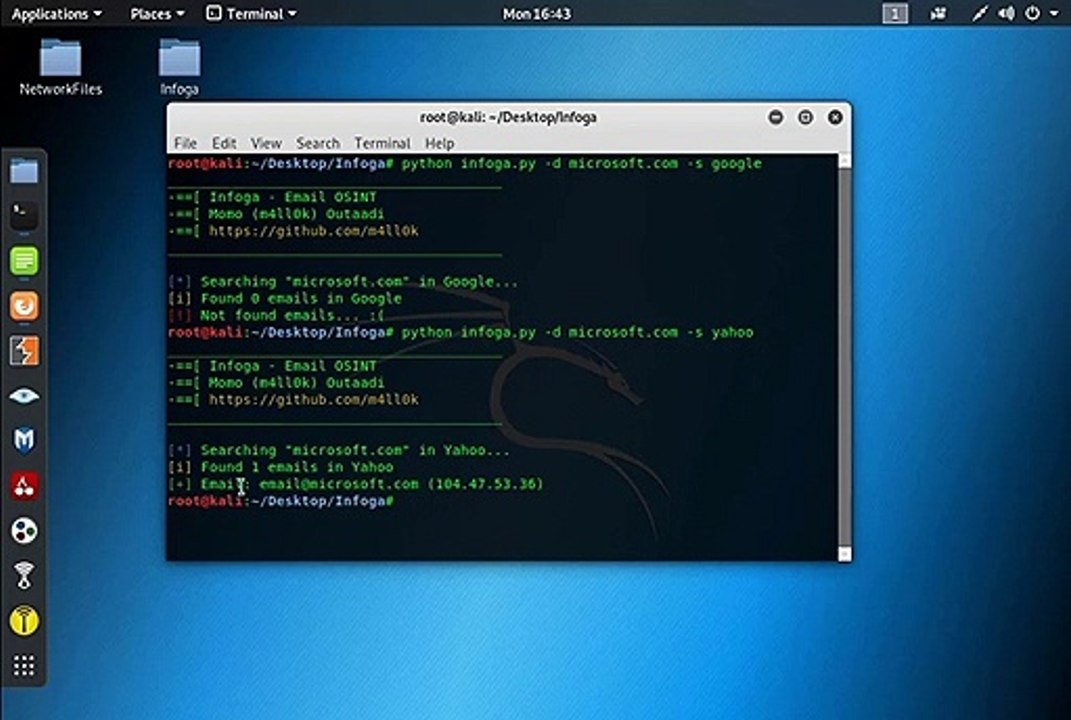This screenshot has width=1071, height=720.
Task: Open the terminal File menu
Action: (185, 143)
